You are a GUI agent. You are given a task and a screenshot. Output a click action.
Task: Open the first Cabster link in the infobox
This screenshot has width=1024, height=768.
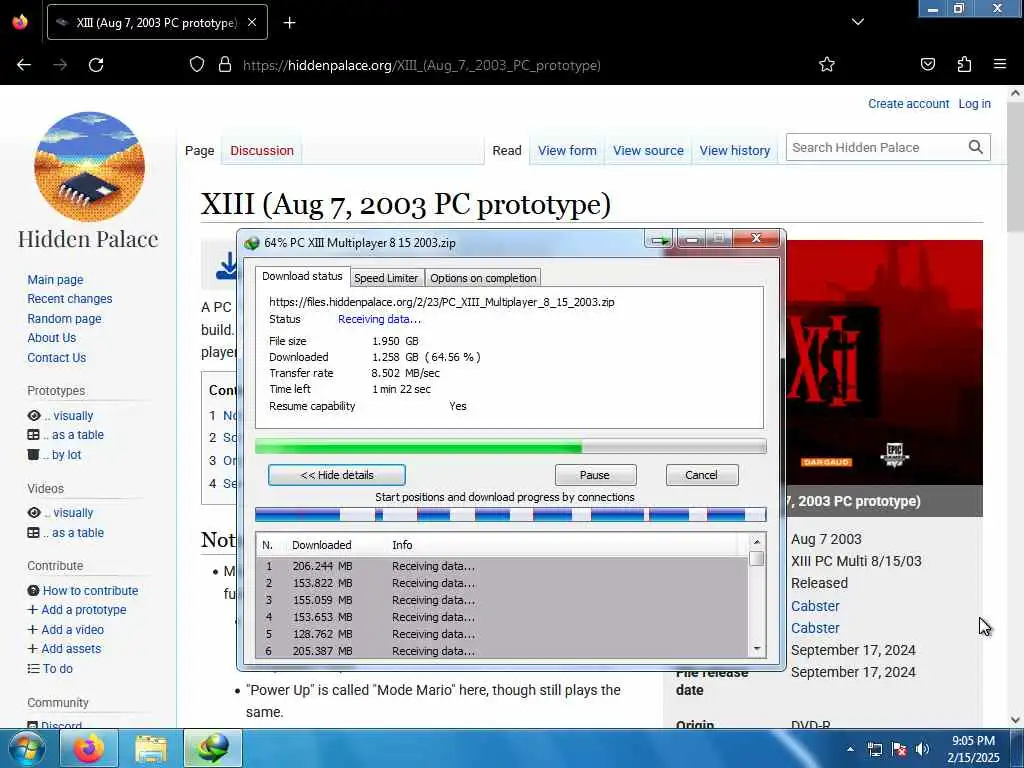815,606
